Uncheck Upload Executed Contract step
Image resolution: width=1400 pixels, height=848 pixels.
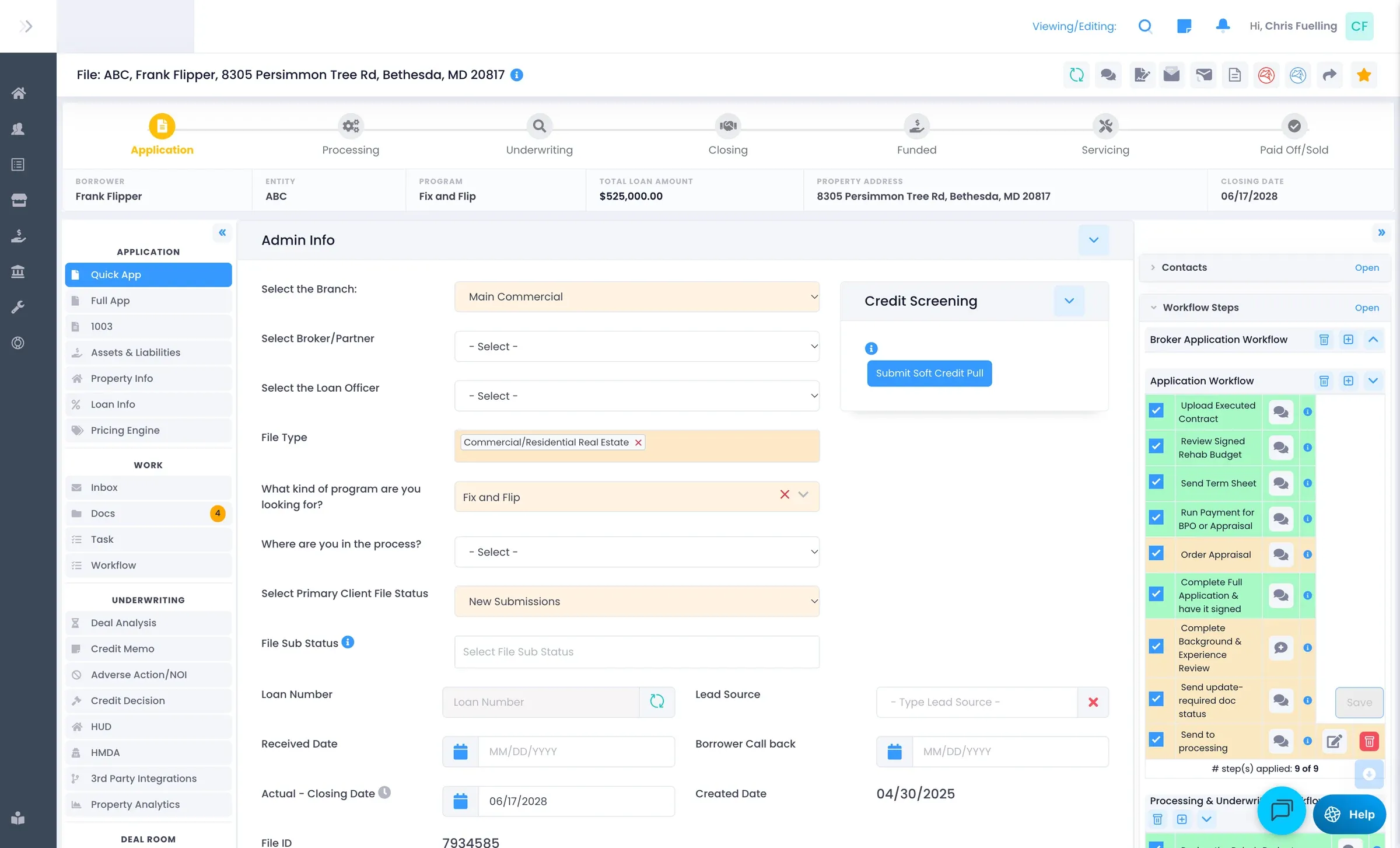tap(1156, 410)
